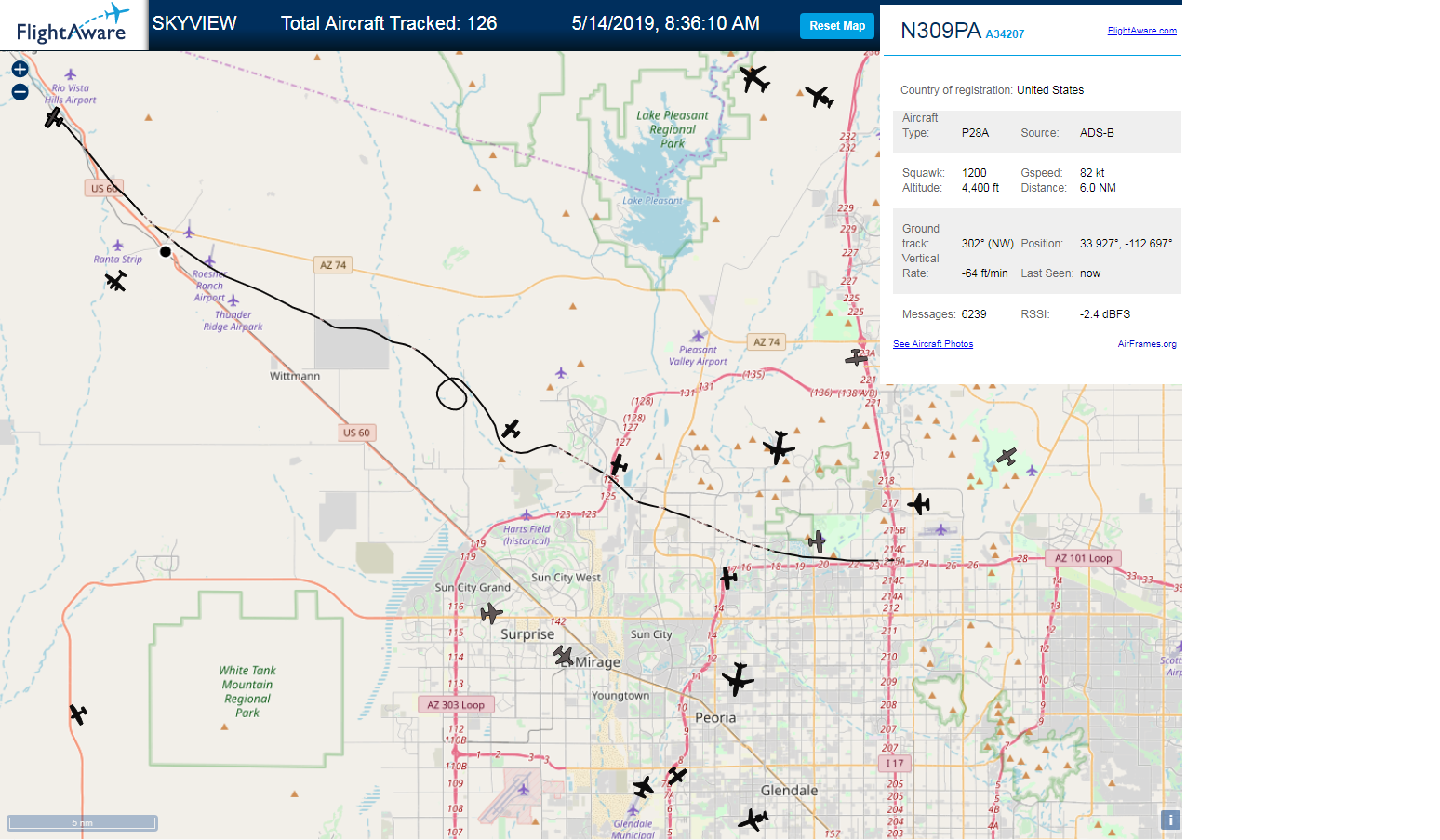Select gray aircraft at AZ 74 interchange
1440x840 pixels.
click(857, 357)
